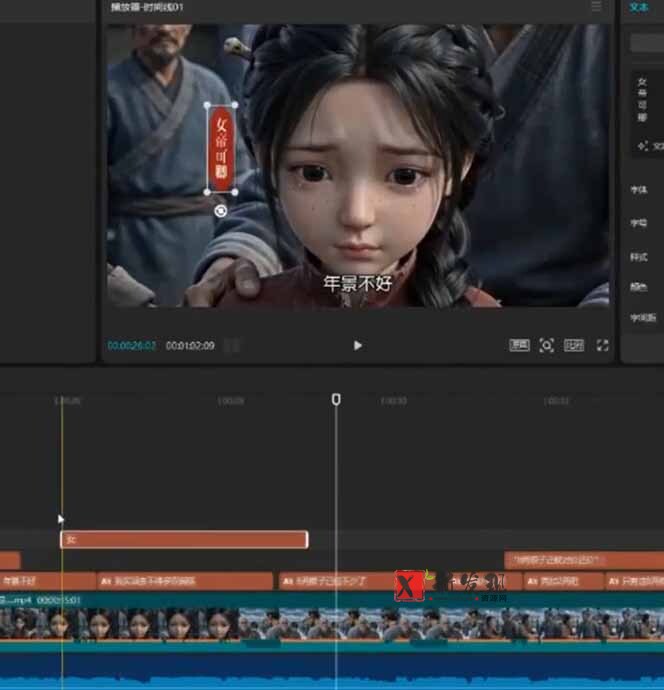
Task: Click the top-left handle of the selected text box
Action: [x=207, y=105]
